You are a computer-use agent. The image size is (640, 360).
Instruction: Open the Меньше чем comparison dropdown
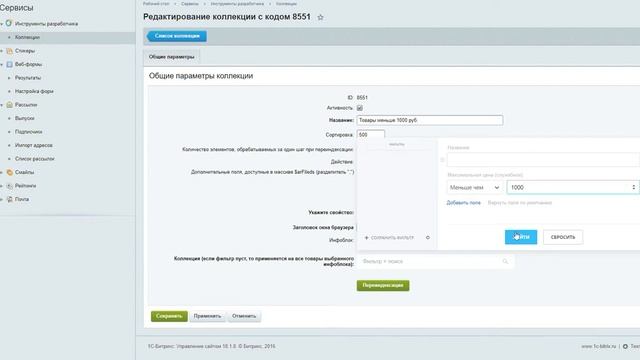point(475,187)
